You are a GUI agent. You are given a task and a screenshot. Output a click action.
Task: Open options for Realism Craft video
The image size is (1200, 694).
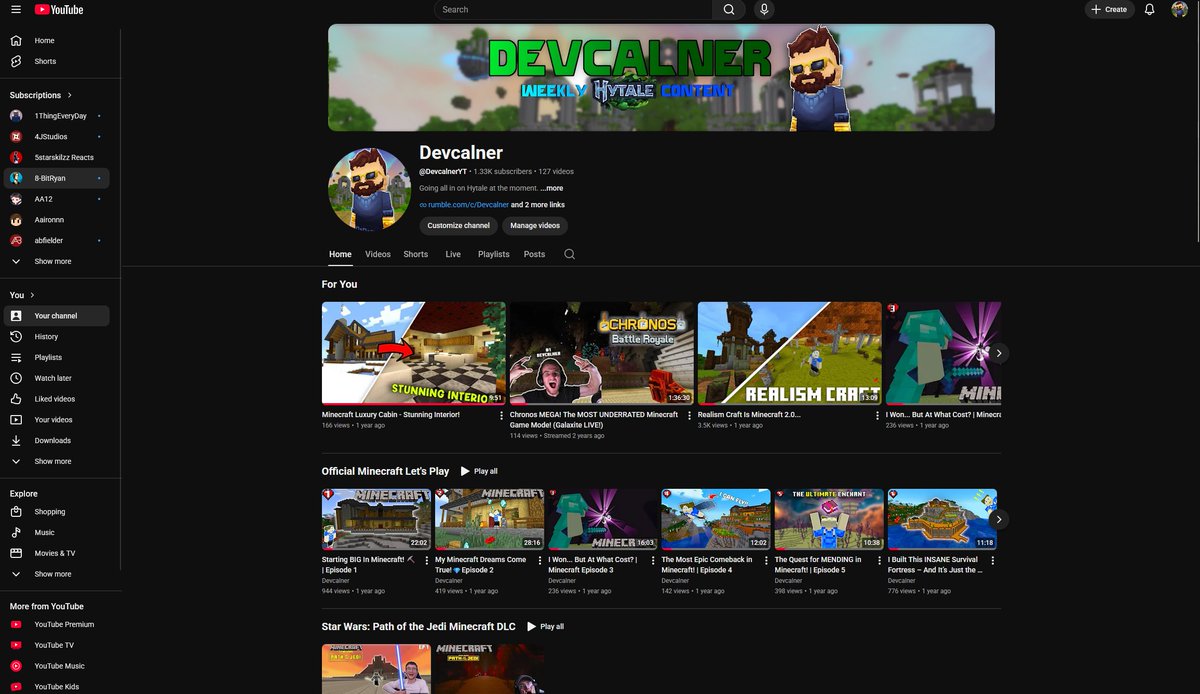click(877, 415)
